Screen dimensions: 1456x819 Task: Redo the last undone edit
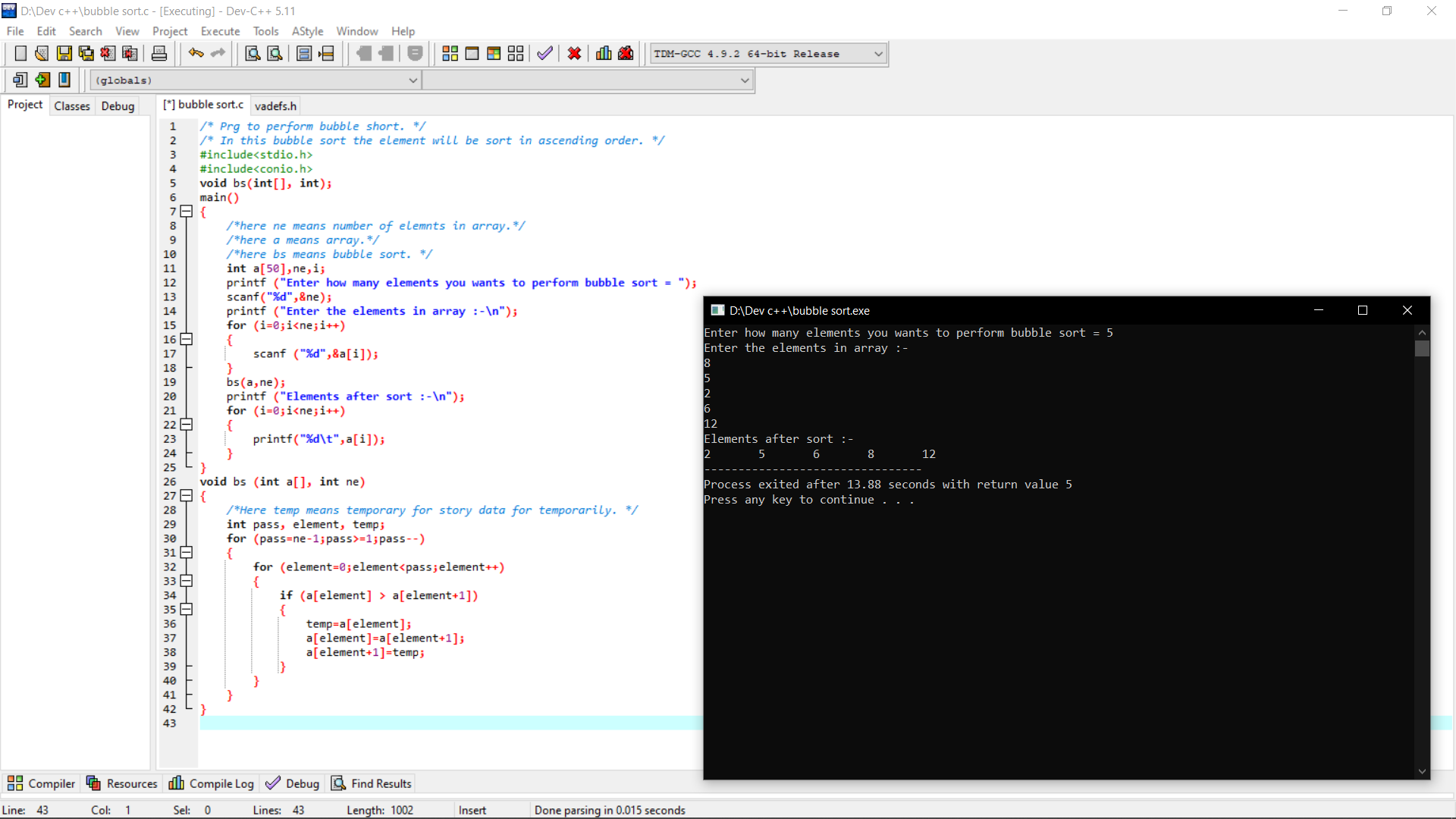218,54
